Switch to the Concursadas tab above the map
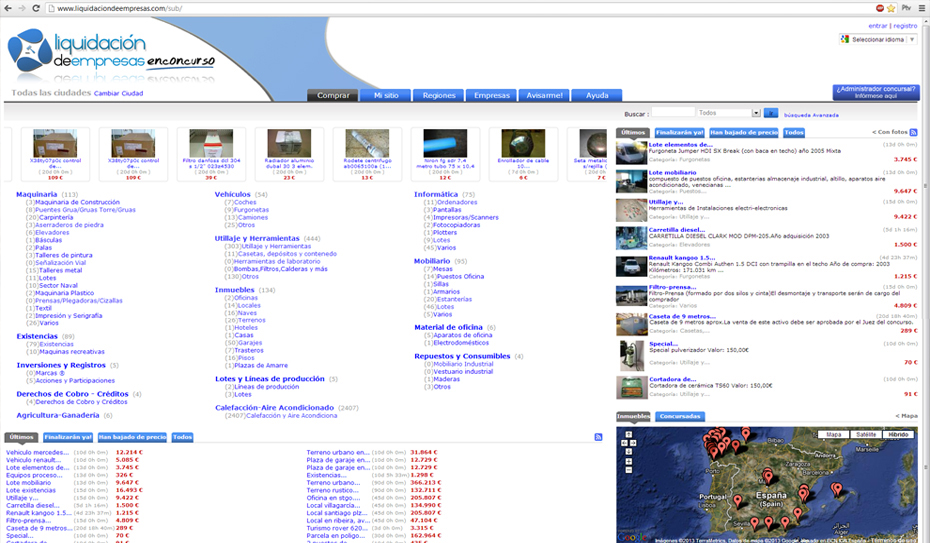This screenshot has width=930, height=543. coord(679,415)
